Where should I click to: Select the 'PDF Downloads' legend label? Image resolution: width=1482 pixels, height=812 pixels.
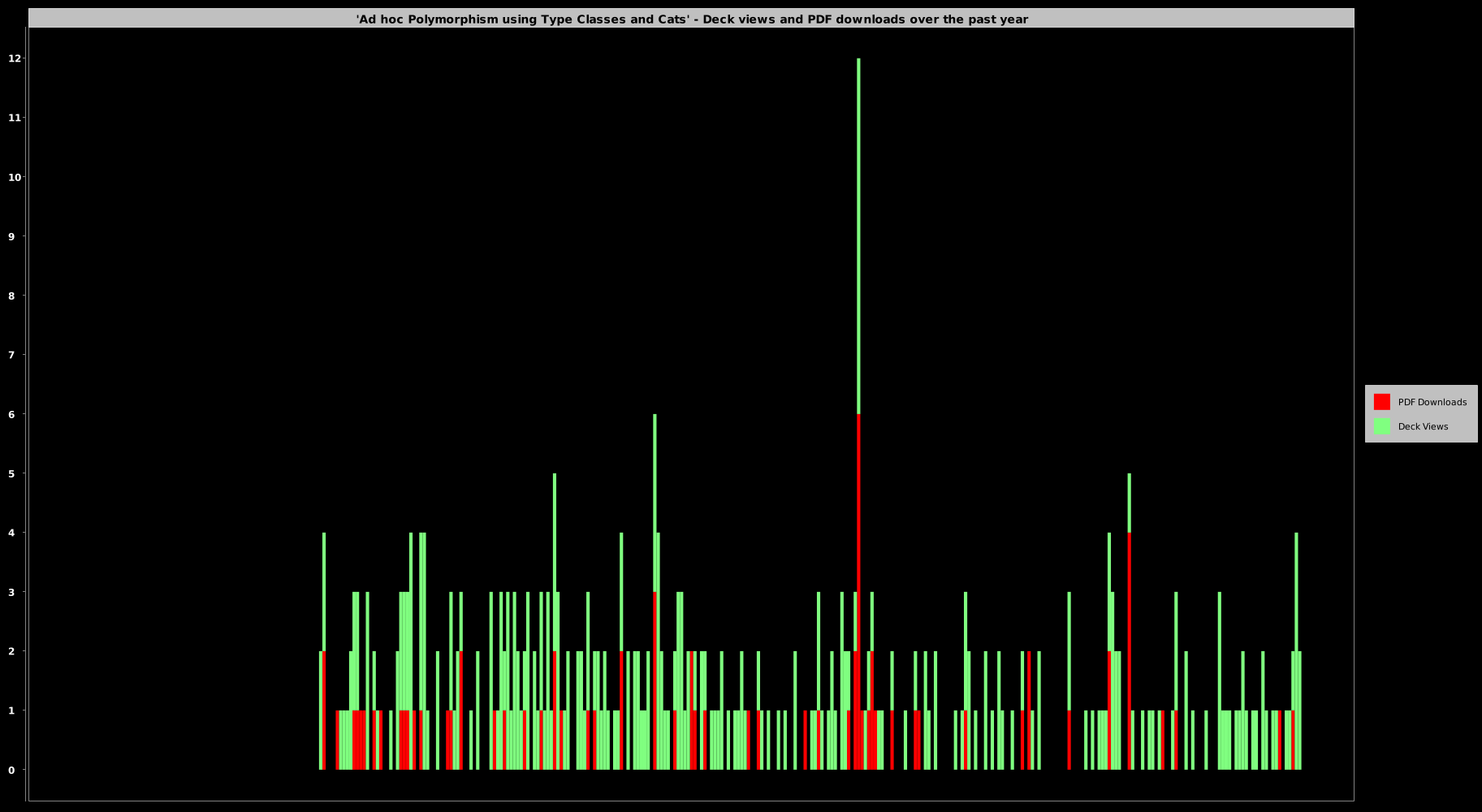point(1432,402)
